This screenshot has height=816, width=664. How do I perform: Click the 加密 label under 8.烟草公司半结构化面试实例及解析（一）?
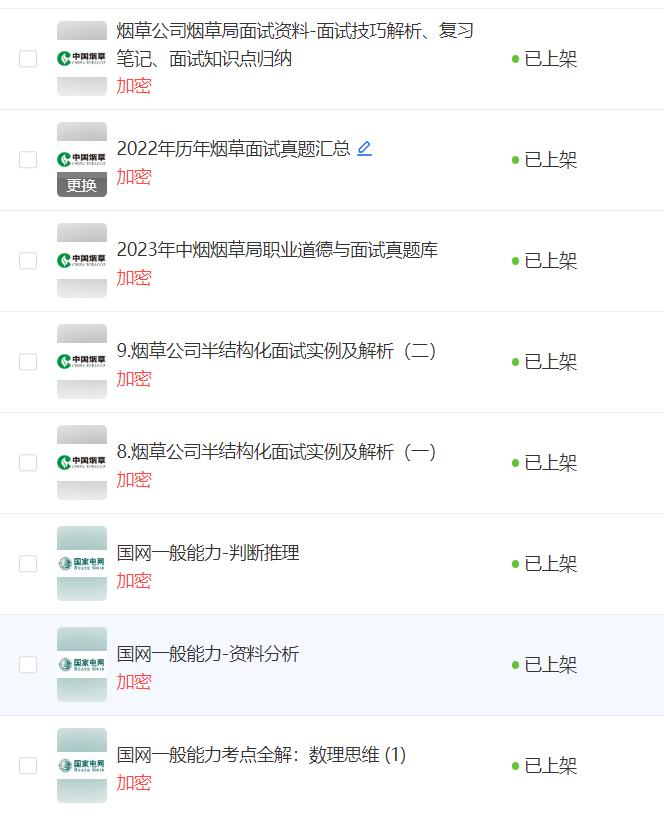pyautogui.click(x=134, y=480)
